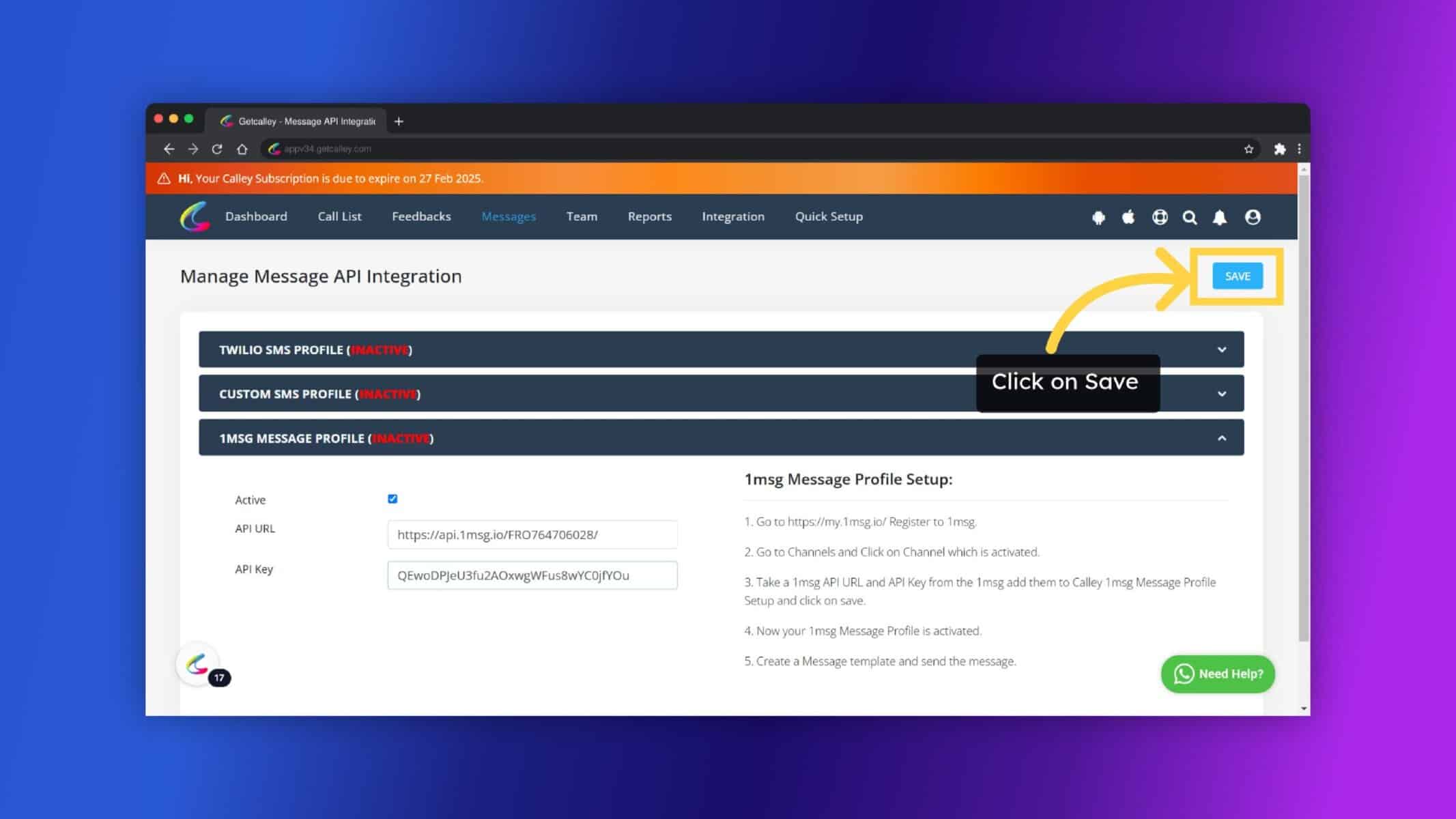Open the support lifebuoy icon

(x=1160, y=217)
